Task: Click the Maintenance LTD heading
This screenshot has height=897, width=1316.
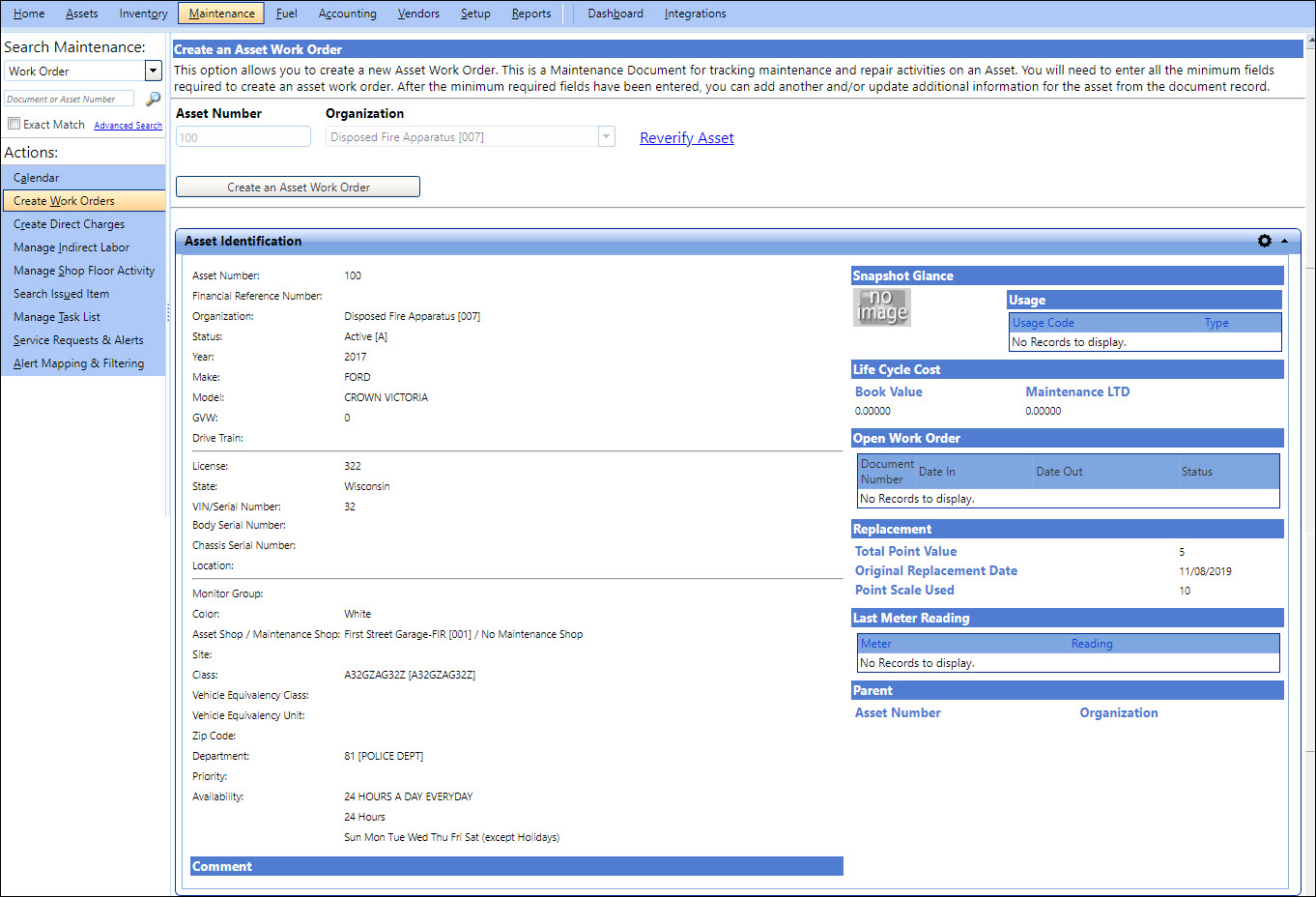Action: (1077, 391)
